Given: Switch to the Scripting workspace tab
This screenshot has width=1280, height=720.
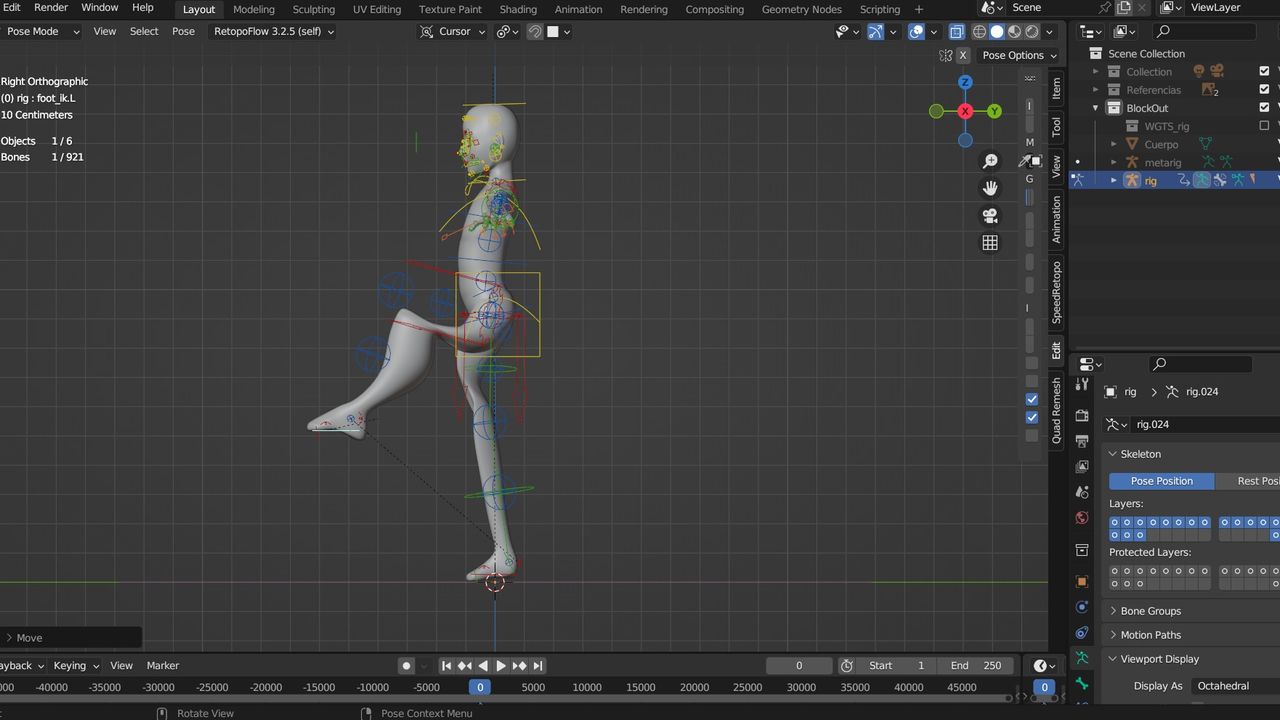Looking at the screenshot, I should [x=879, y=9].
